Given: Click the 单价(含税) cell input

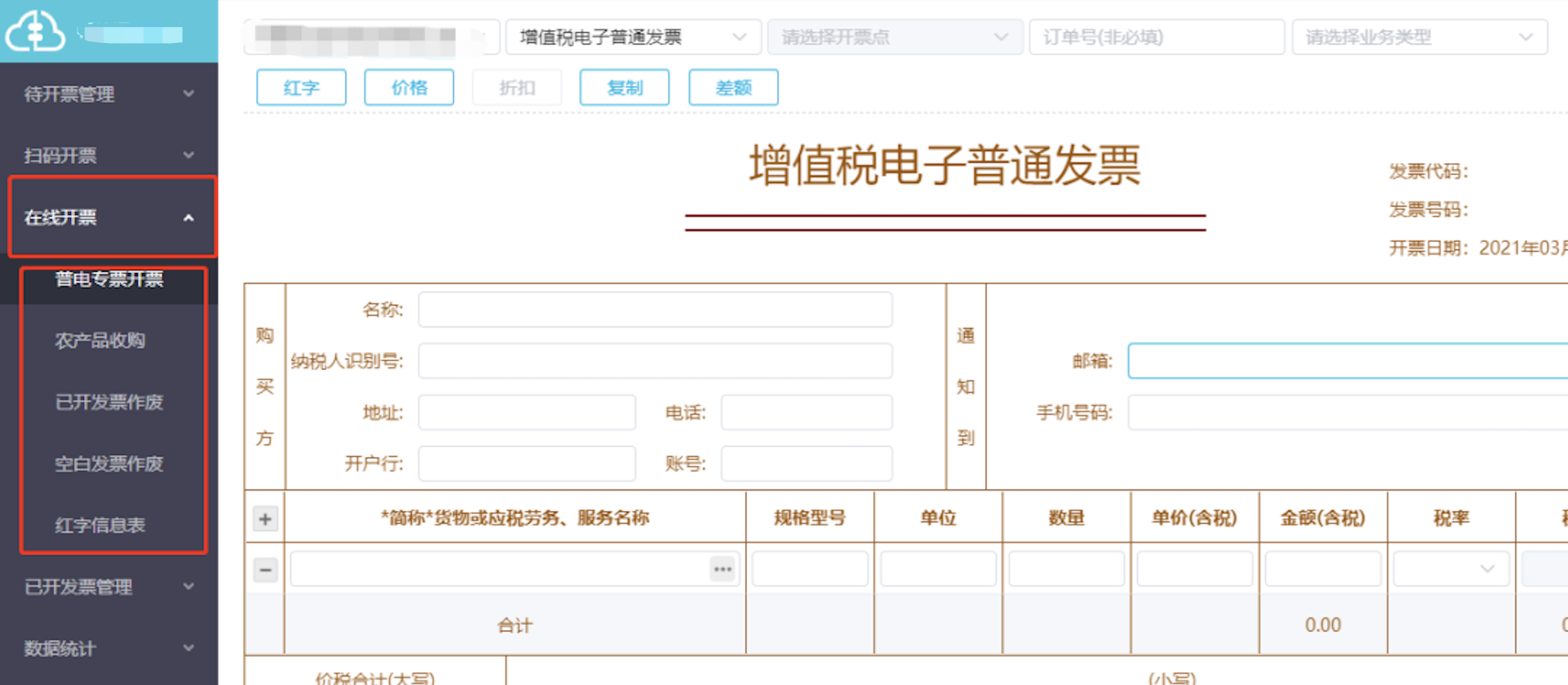Looking at the screenshot, I should click(x=1195, y=569).
